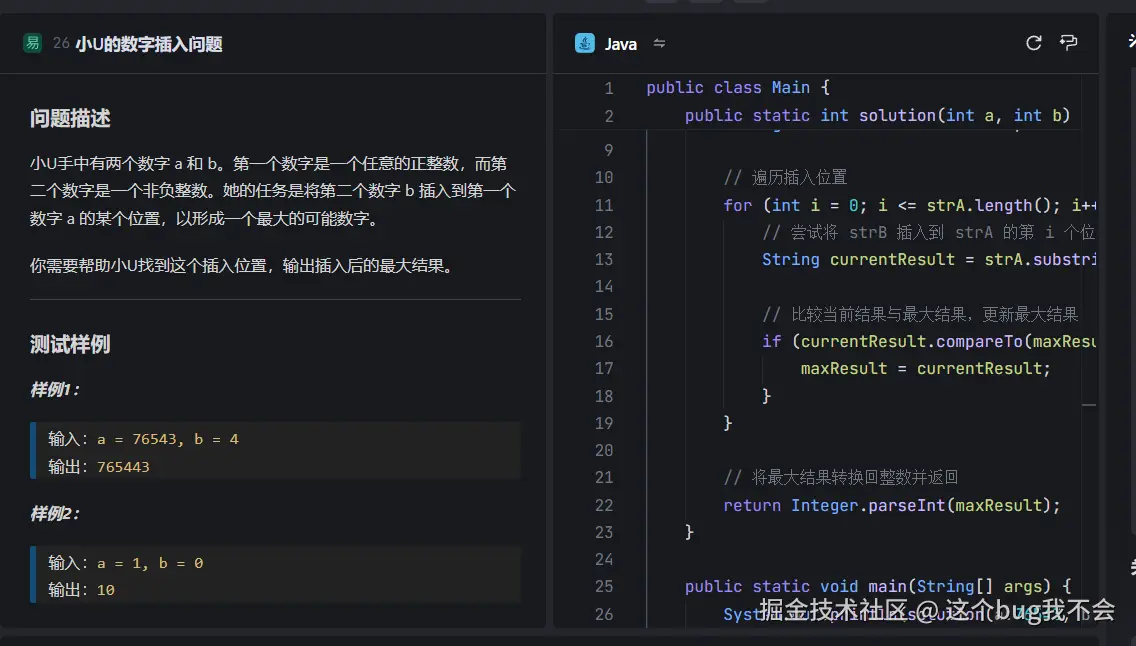The image size is (1136, 646).
Task: Click the Java cup icon in editor header
Action: [584, 43]
